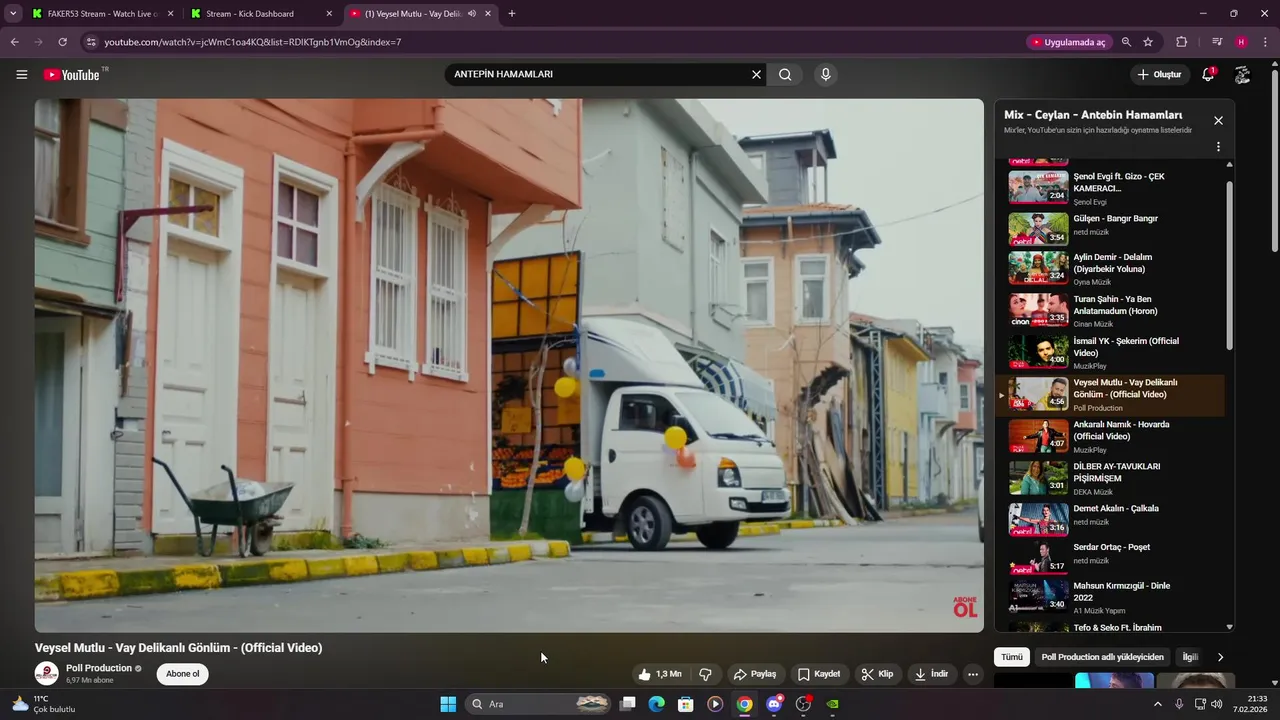Click the browser address bar URL
The height and width of the screenshot is (720, 1280).
tap(253, 42)
